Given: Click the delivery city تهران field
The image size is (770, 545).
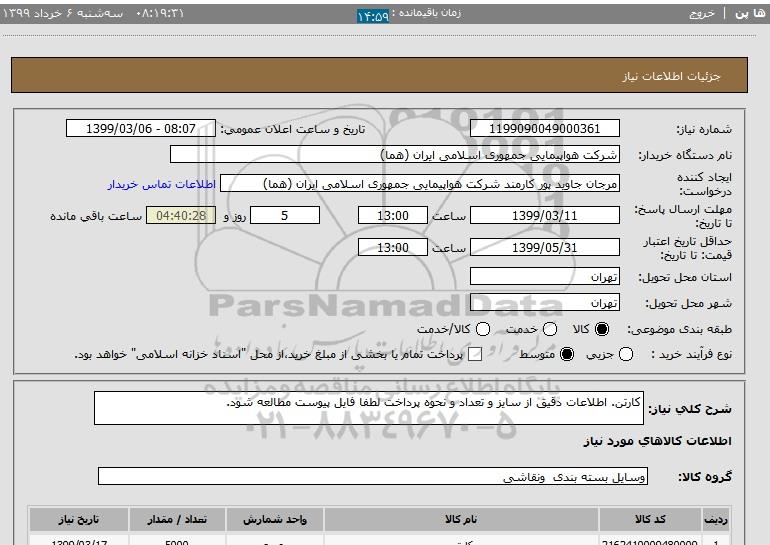Looking at the screenshot, I should 545,302.
